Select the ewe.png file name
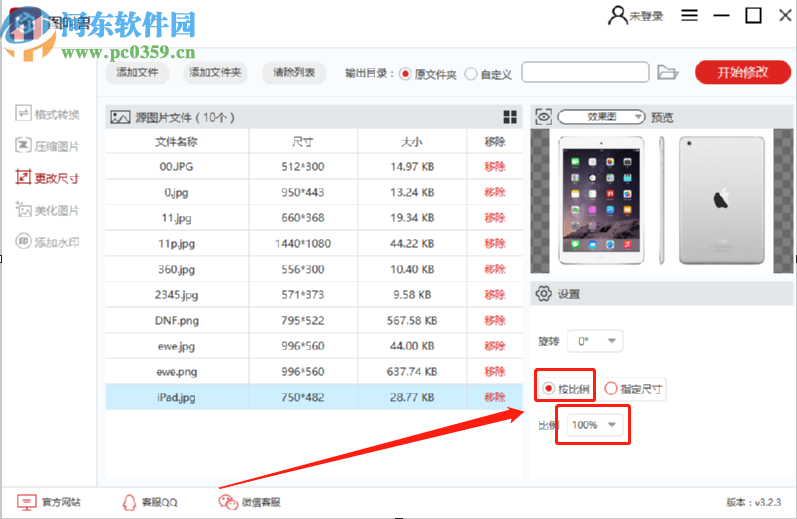 (176, 372)
